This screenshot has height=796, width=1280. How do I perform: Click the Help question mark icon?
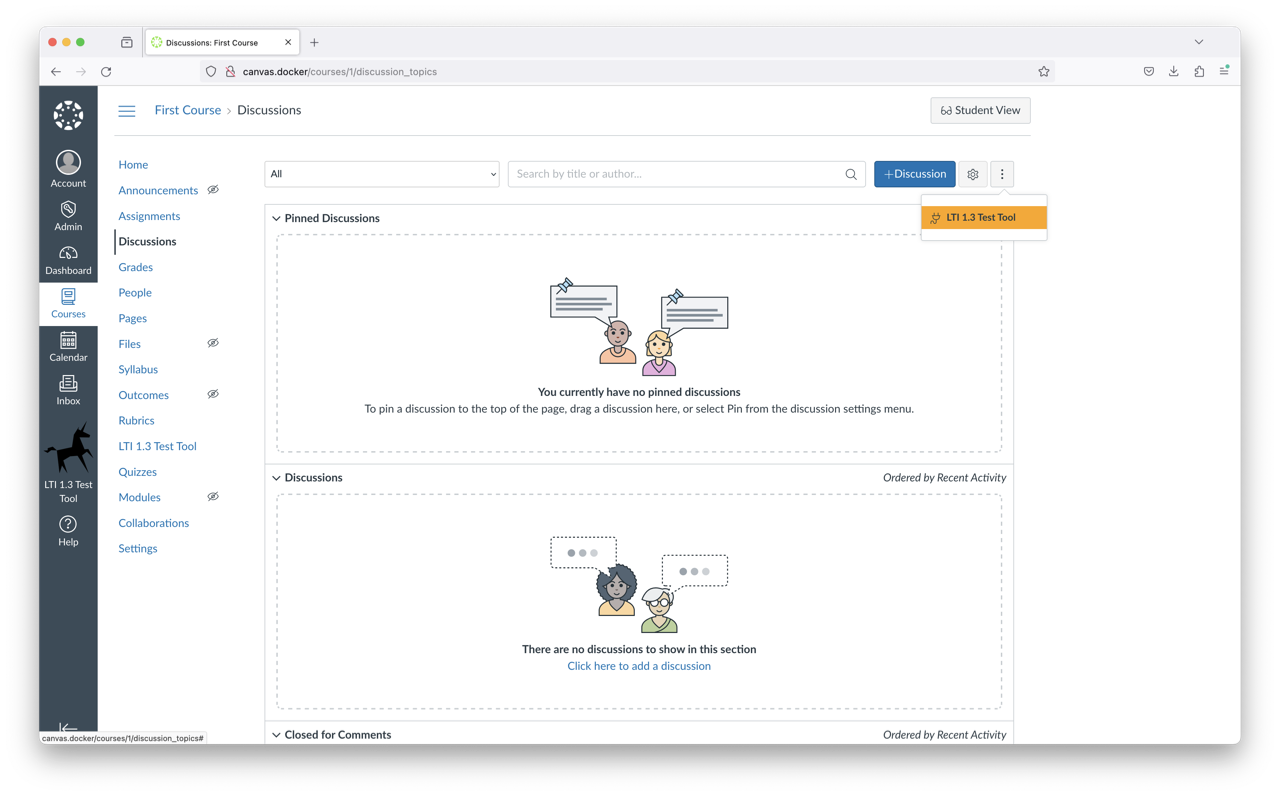pyautogui.click(x=68, y=525)
